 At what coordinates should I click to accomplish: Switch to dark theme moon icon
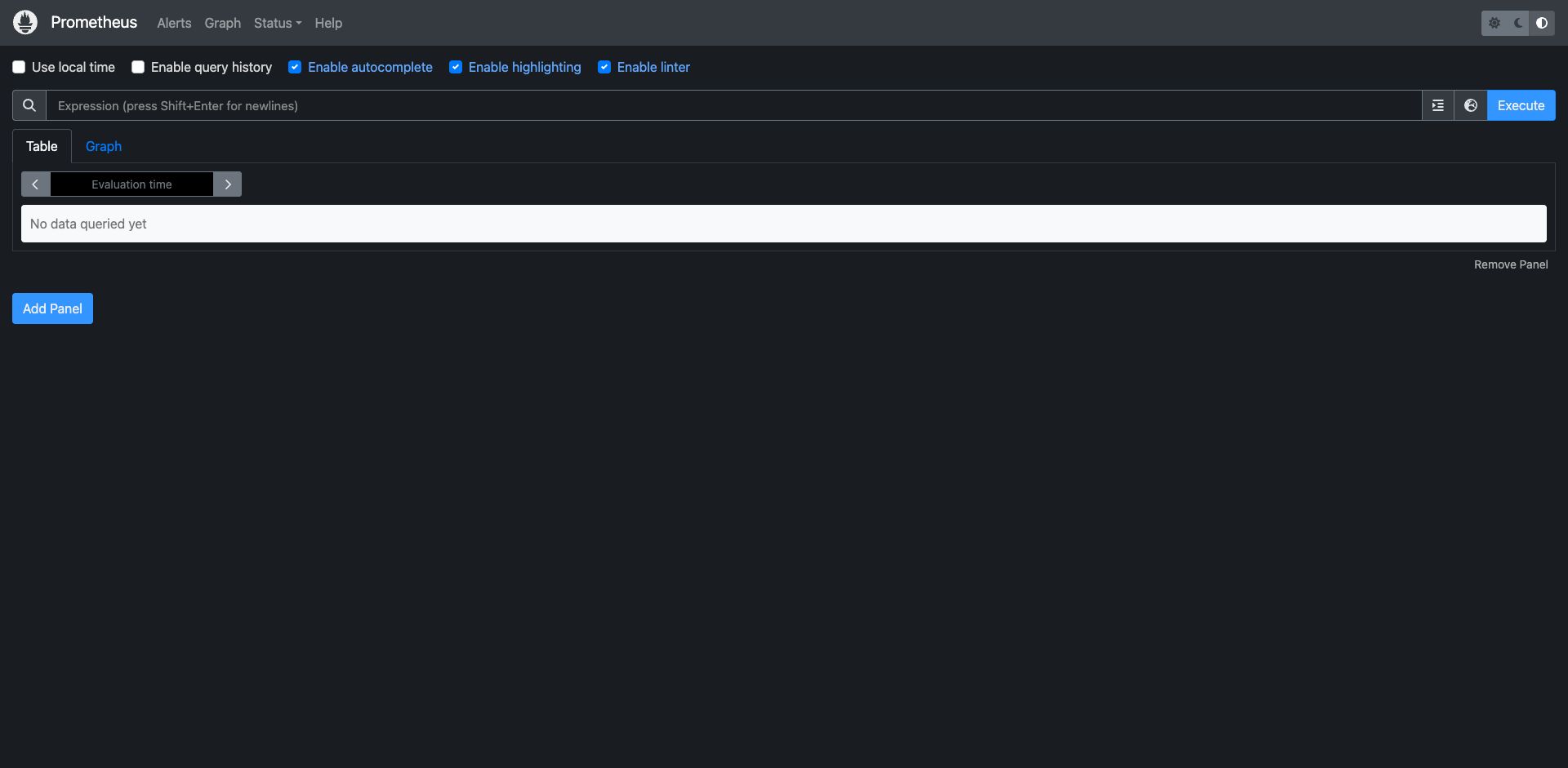(x=1518, y=23)
